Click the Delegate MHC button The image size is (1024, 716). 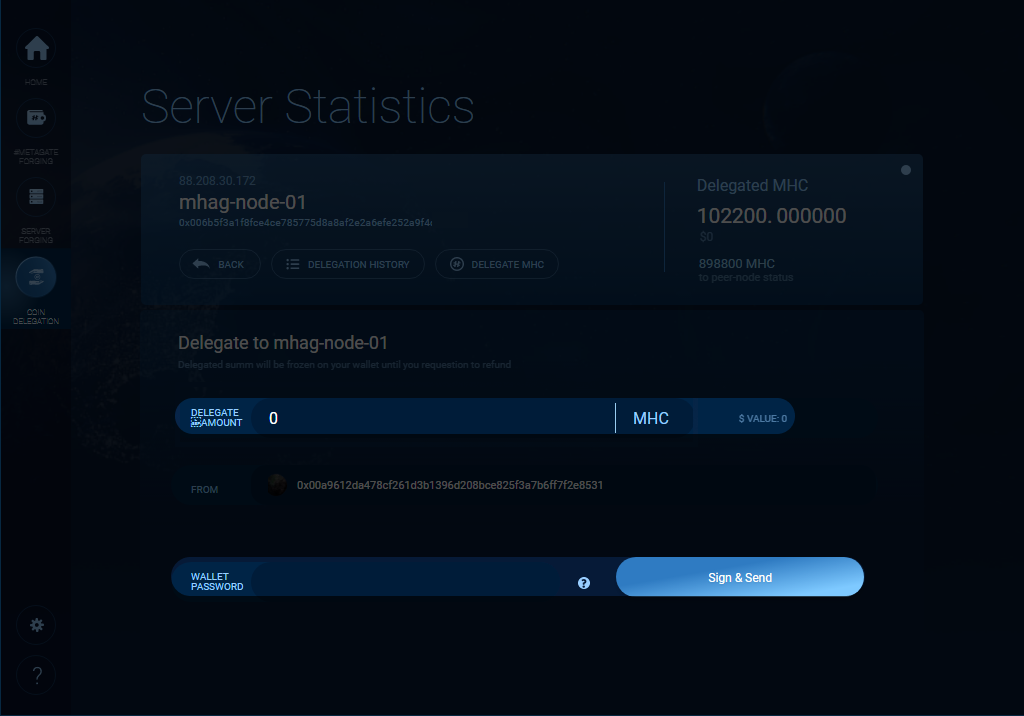tap(496, 264)
